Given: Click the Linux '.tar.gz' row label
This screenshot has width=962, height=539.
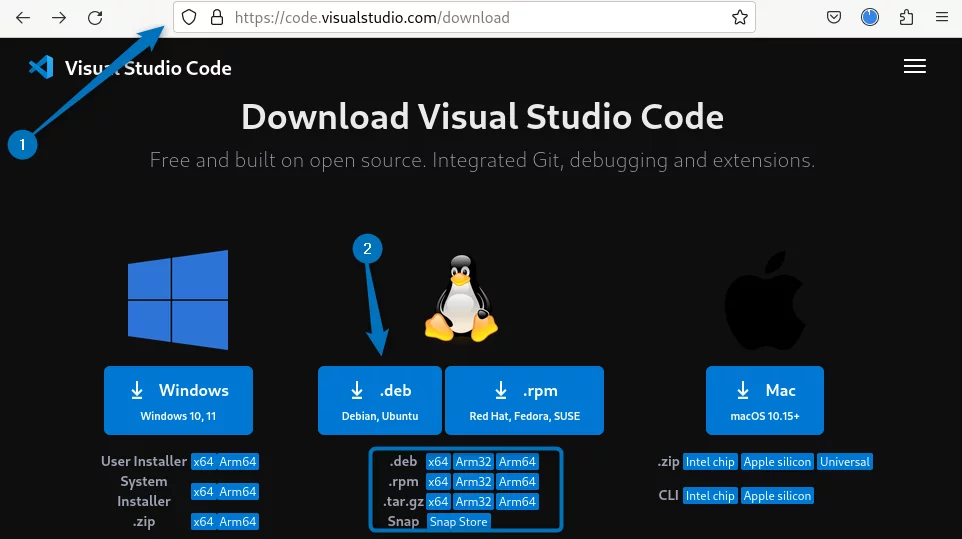Looking at the screenshot, I should pos(403,502).
